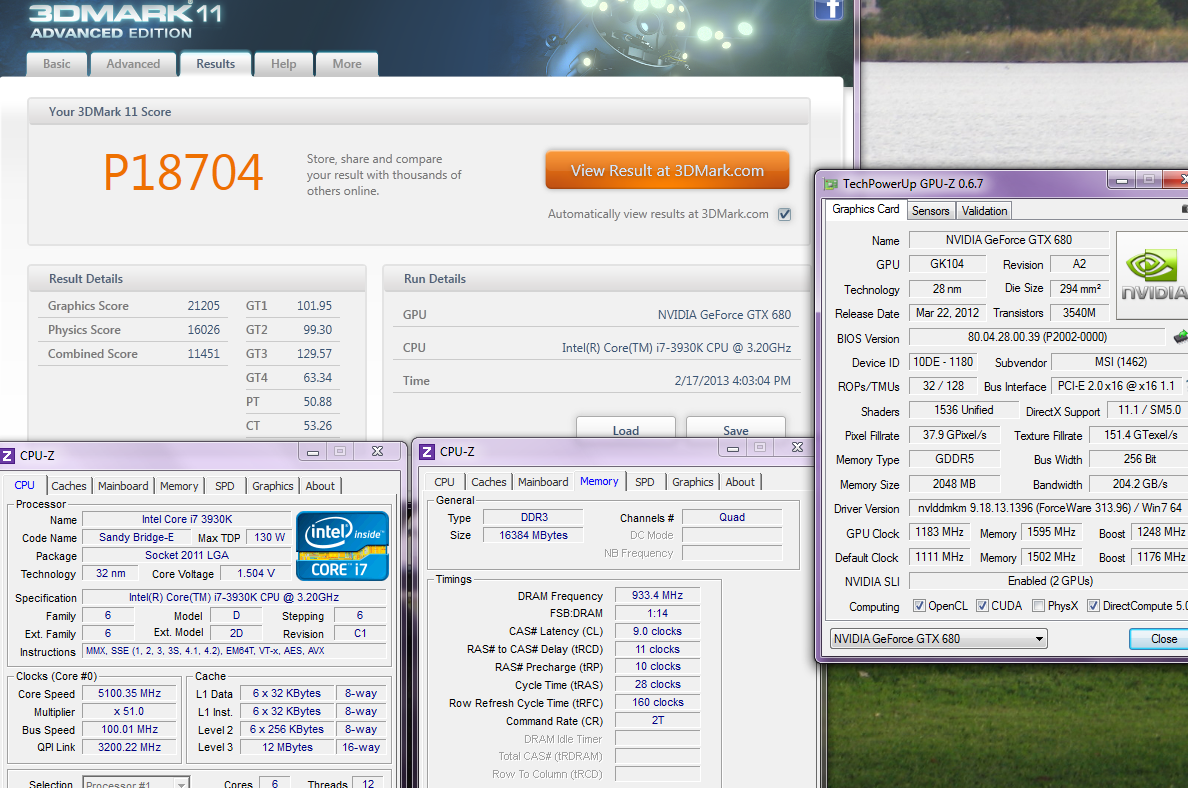Open the Help tab in 3DMark

283,64
